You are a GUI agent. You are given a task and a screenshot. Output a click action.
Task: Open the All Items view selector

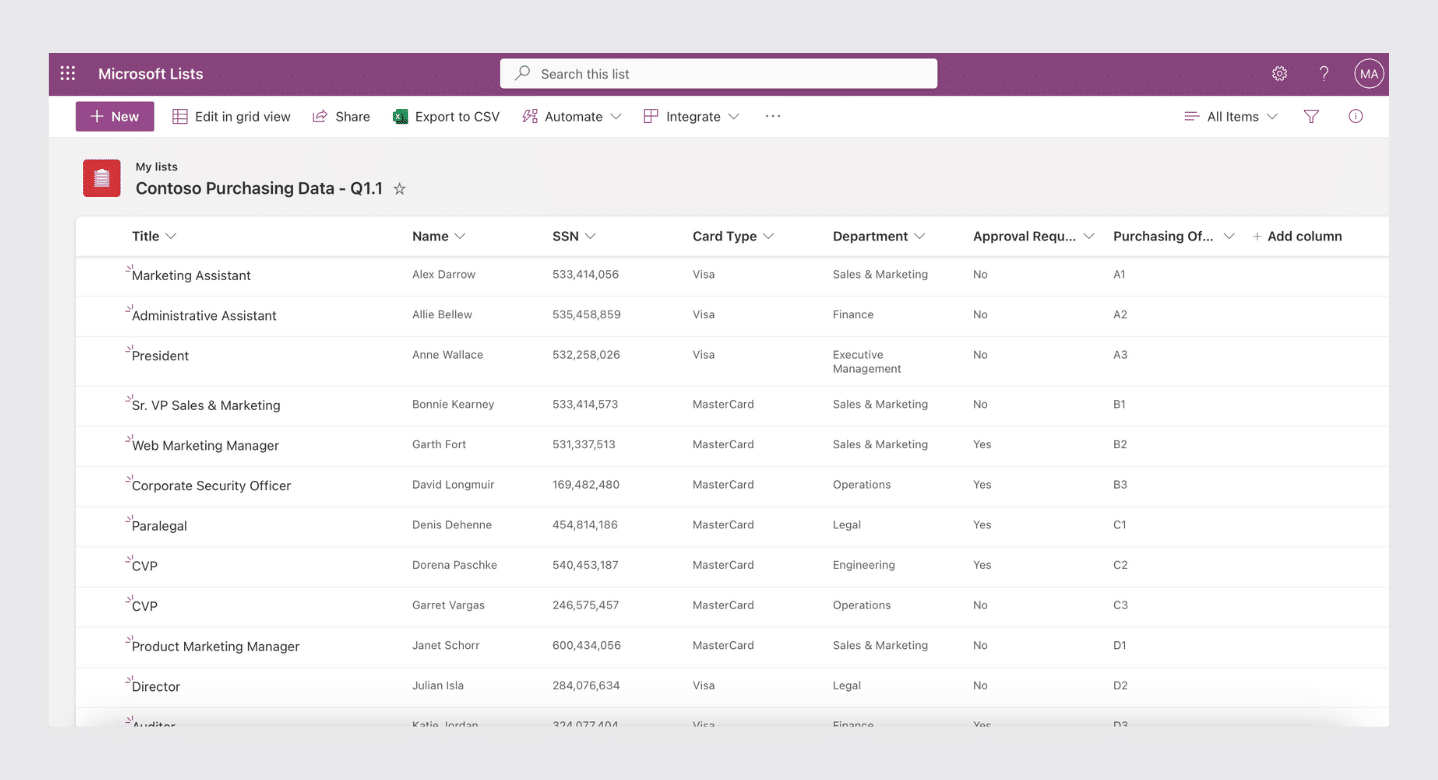(x=1230, y=116)
